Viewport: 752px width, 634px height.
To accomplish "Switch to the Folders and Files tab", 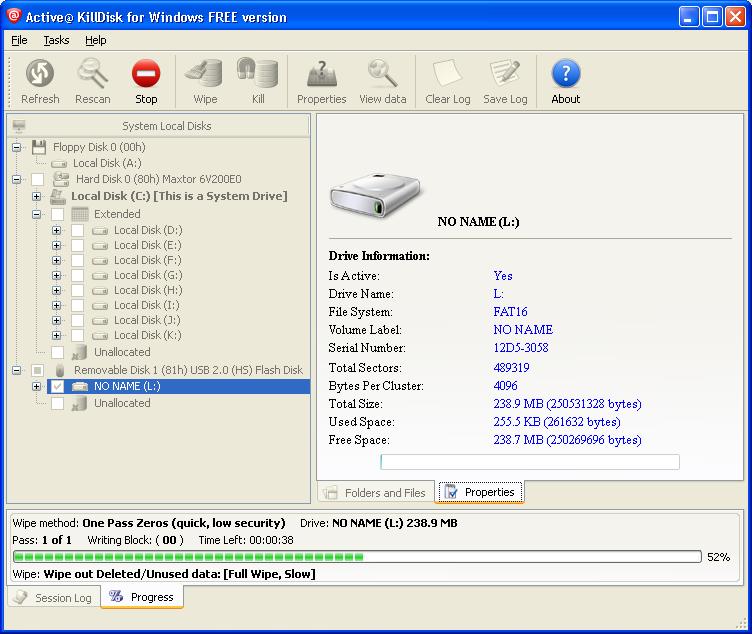I will tap(376, 493).
